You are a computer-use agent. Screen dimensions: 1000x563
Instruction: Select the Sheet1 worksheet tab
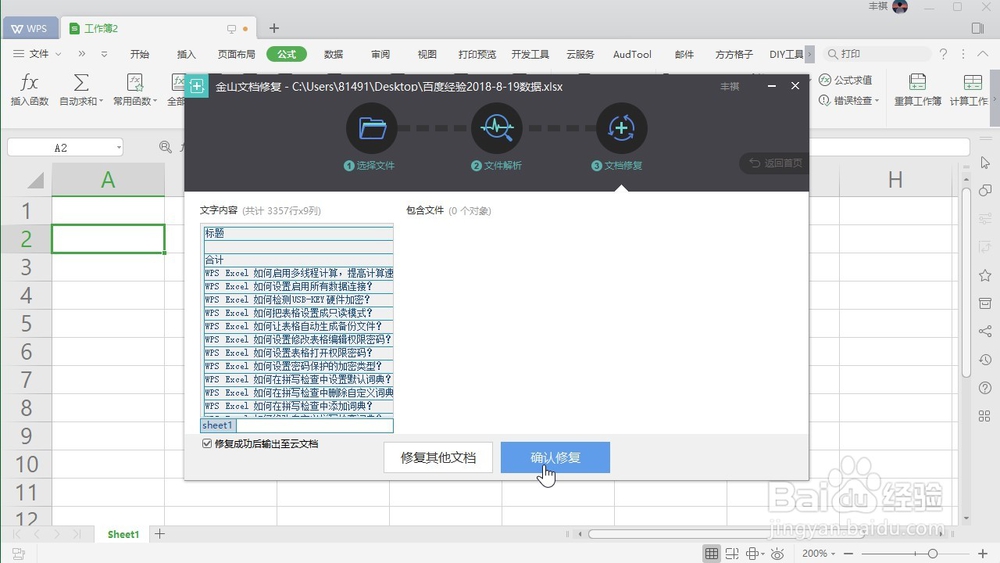click(x=123, y=534)
